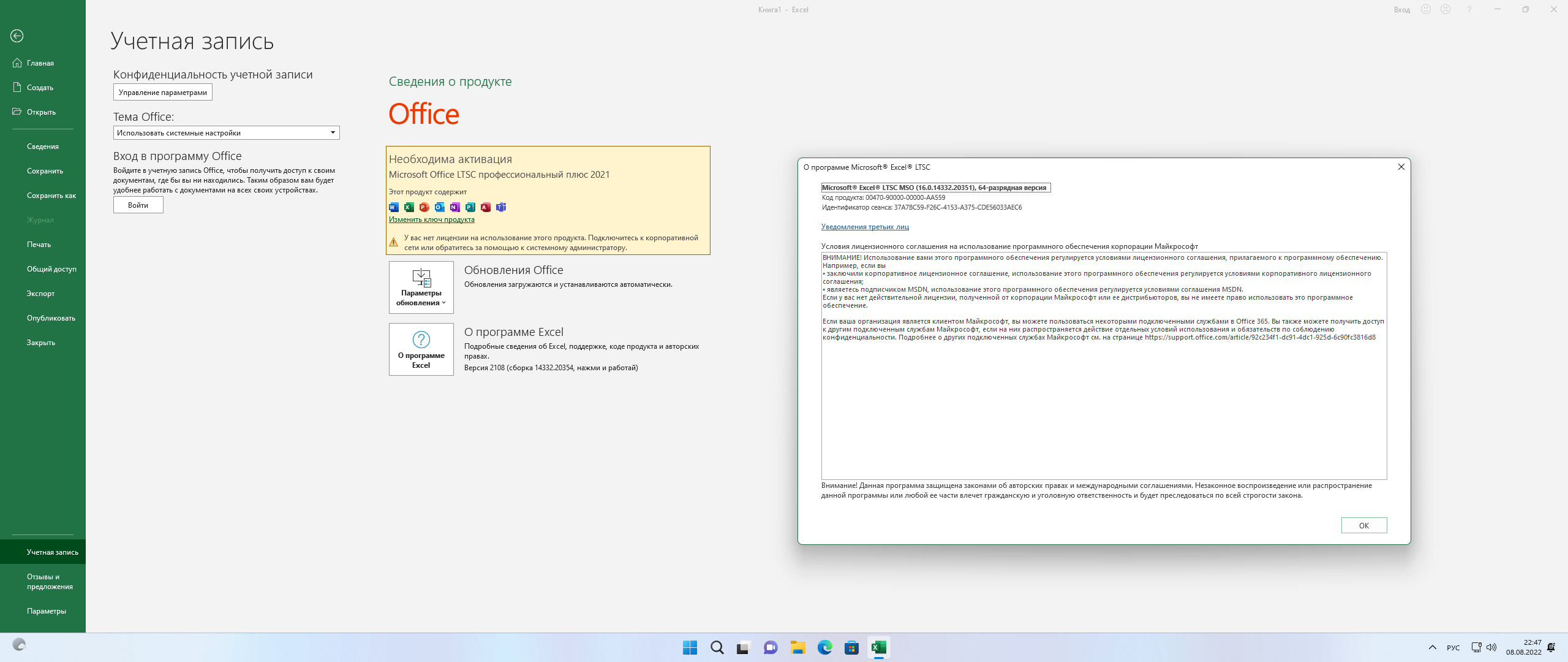This screenshot has width=1568, height=662.
Task: Launch Microsoft Edge from the taskbar
Action: point(825,647)
